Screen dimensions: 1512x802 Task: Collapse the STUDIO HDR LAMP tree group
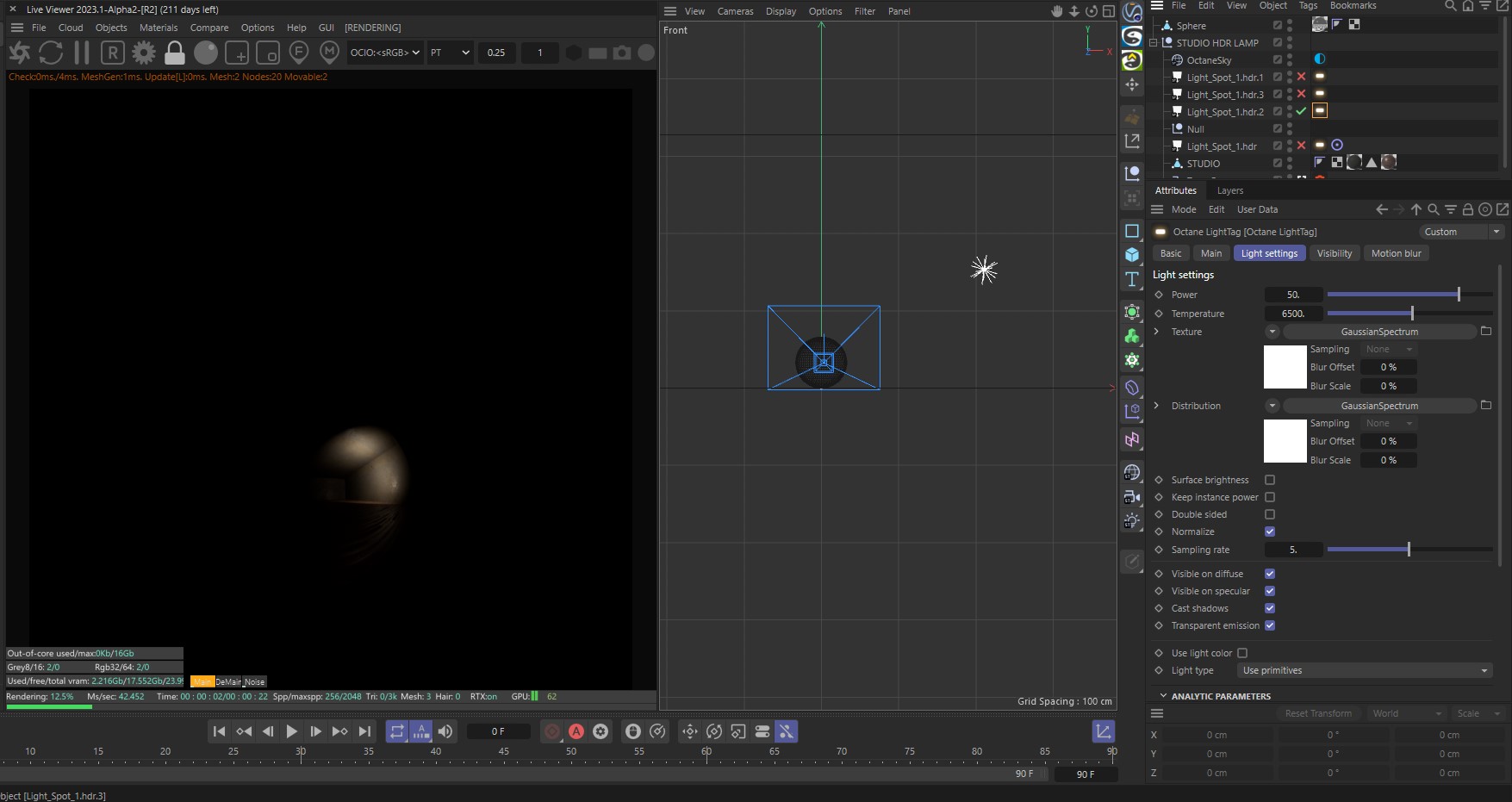(x=1154, y=43)
